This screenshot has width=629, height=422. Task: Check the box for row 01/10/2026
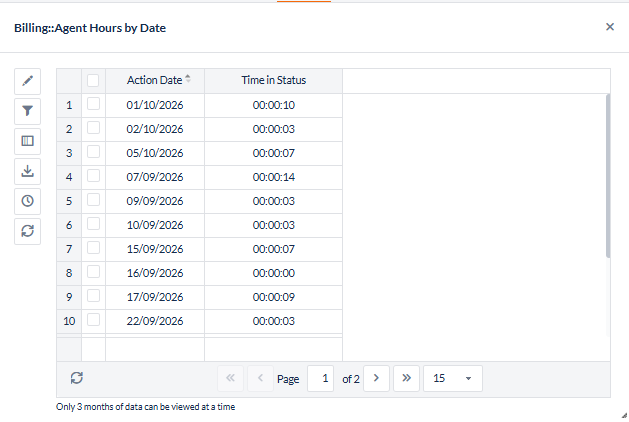click(x=93, y=104)
